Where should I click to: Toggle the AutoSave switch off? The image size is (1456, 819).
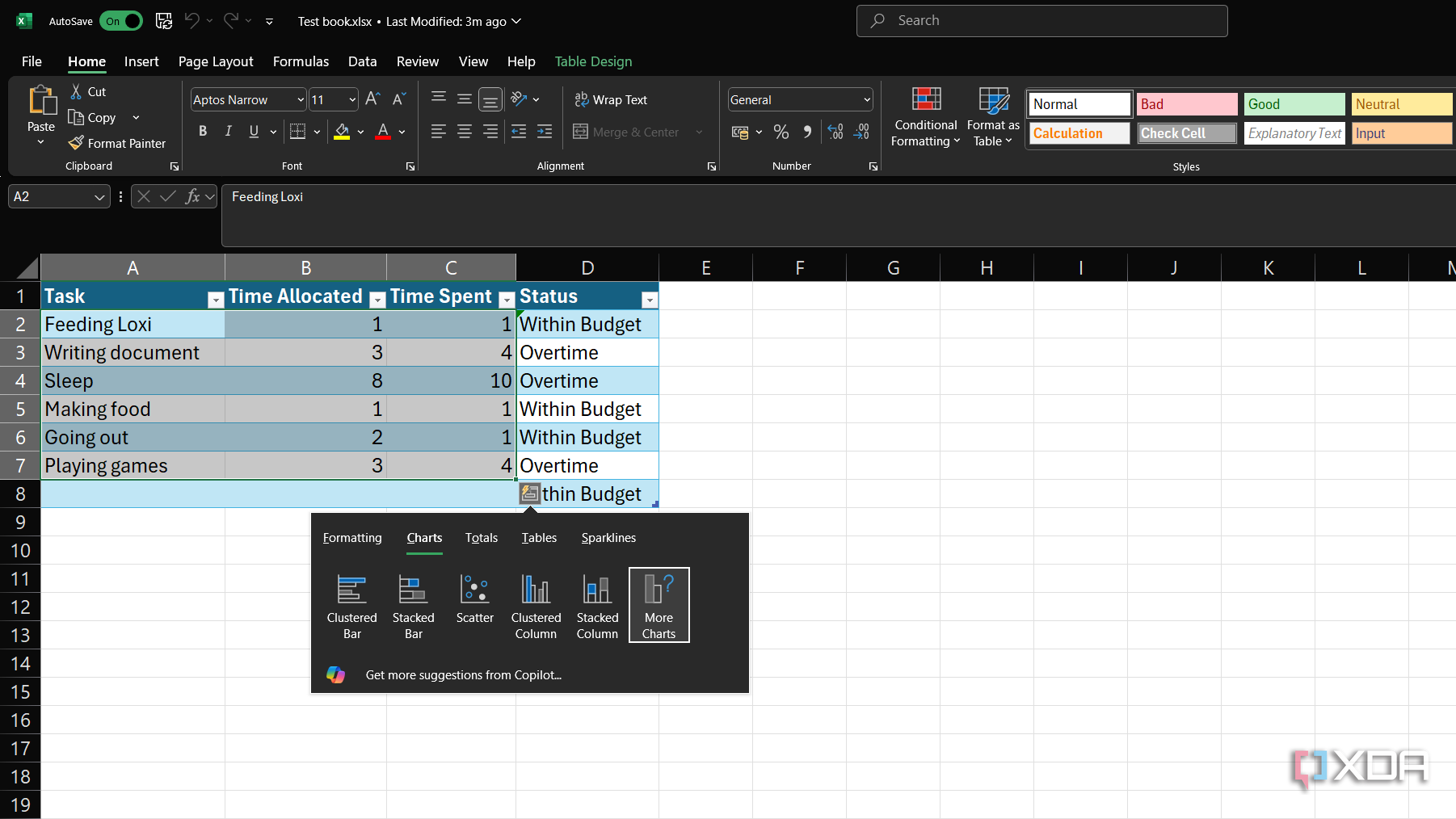(121, 21)
